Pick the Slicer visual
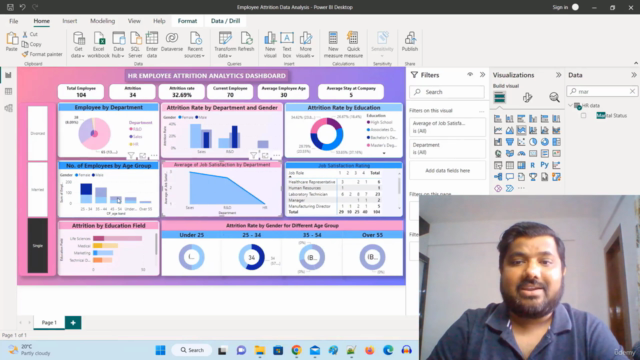Image resolution: width=640 pixels, height=360 pixels. 498,165
